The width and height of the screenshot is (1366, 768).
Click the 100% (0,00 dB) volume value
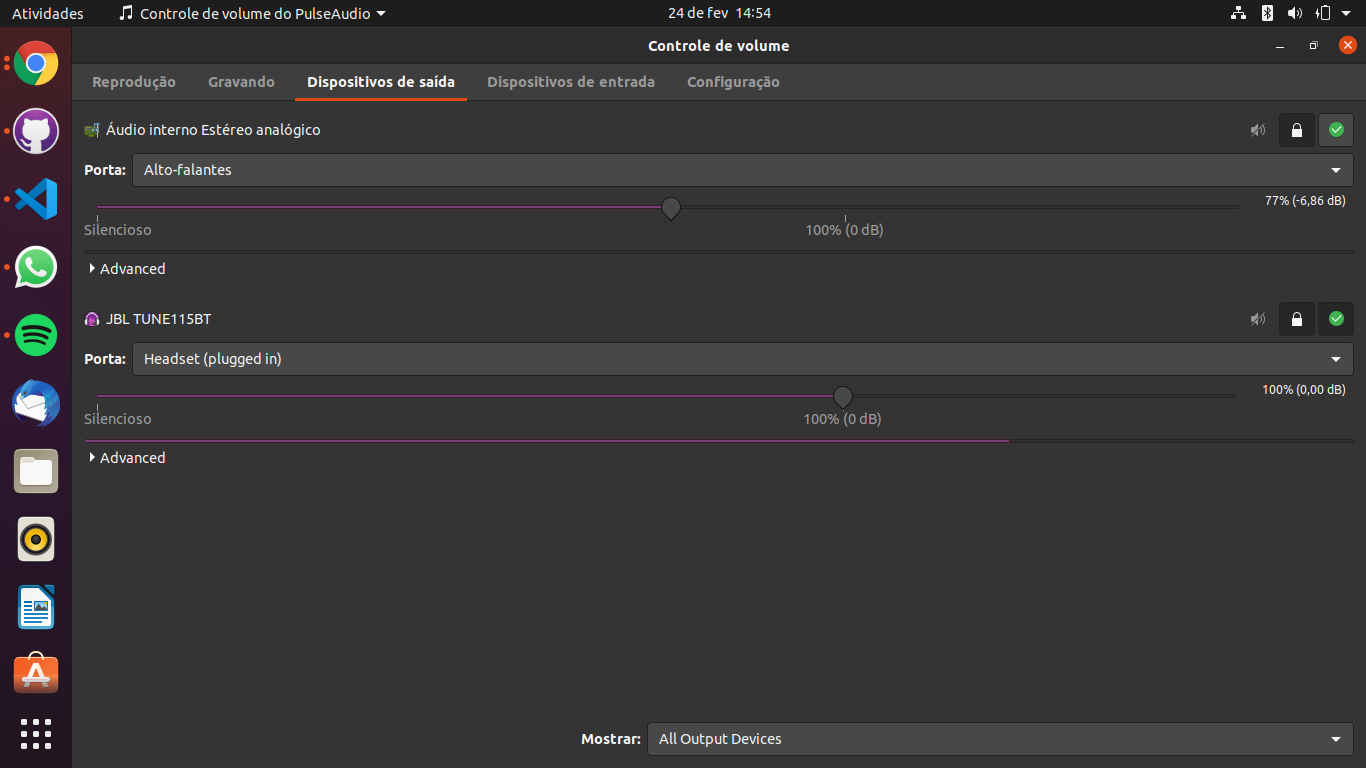pos(1304,390)
